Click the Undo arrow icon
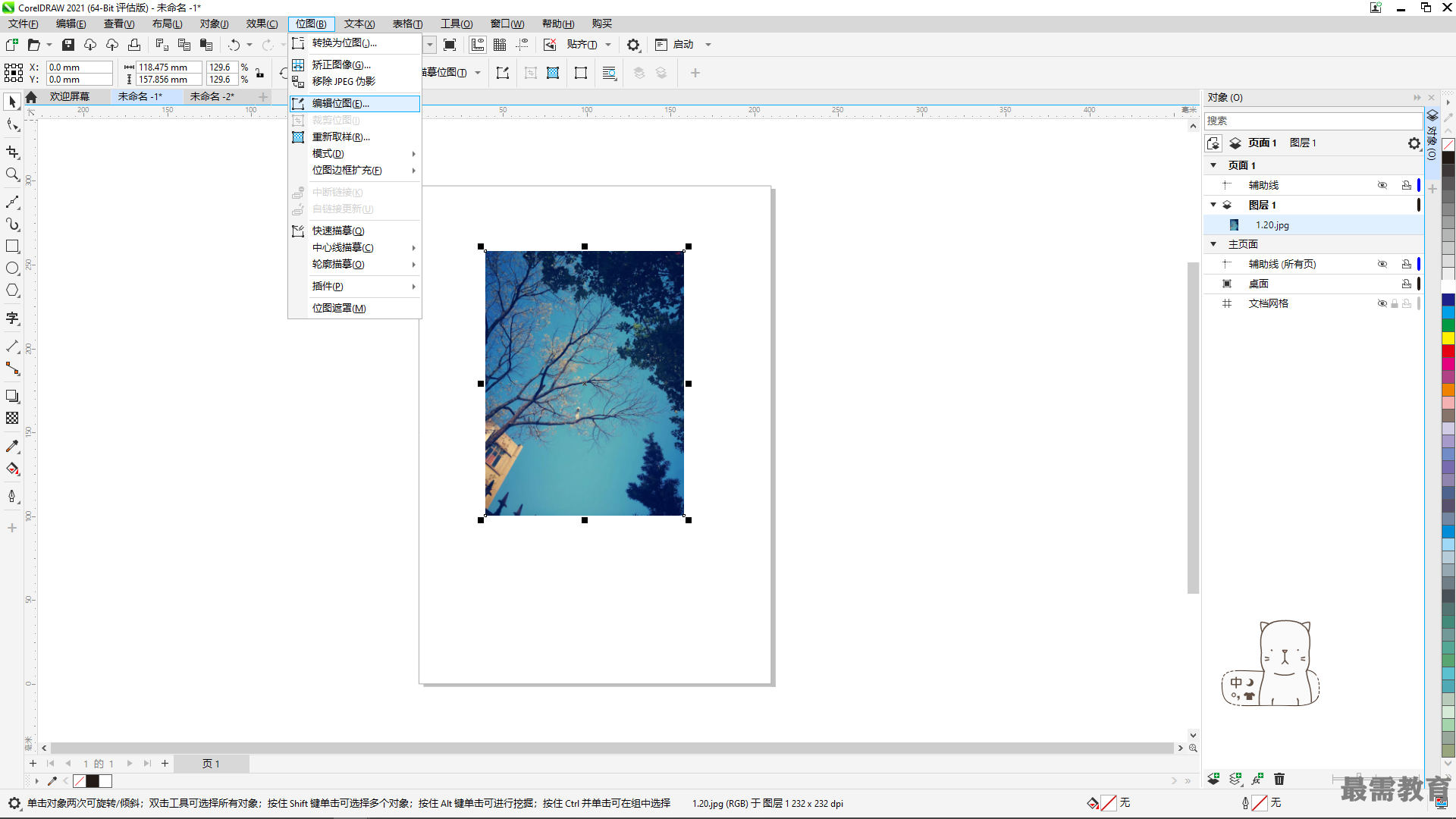The height and width of the screenshot is (819, 1456). pos(234,45)
